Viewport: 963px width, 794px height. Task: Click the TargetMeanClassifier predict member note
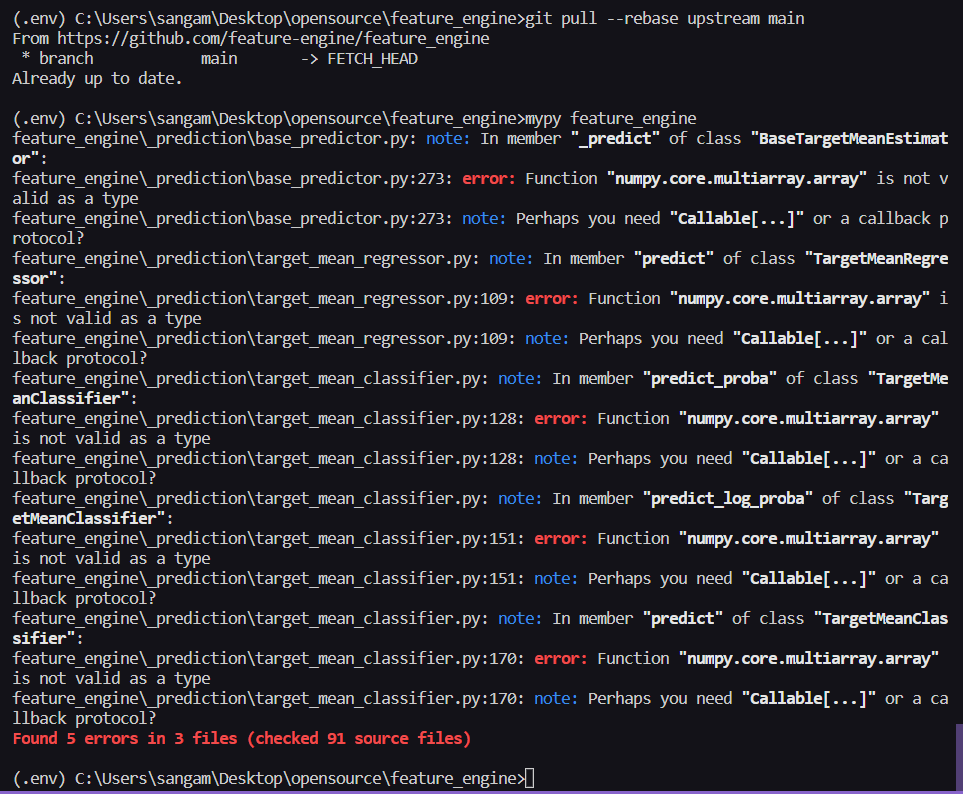point(683,618)
